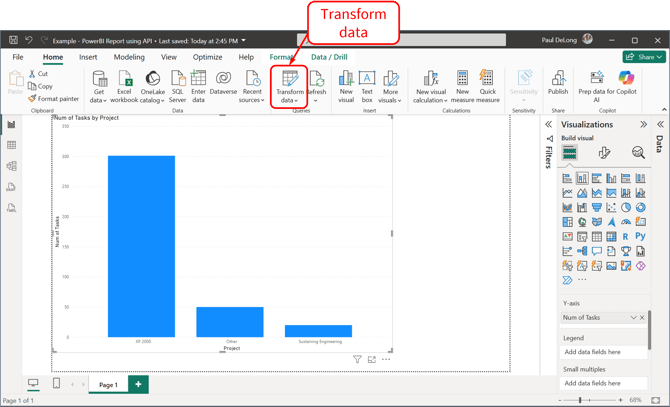This screenshot has width=670, height=407.
Task: Expand Num of Tasks field chevron
Action: pyautogui.click(x=634, y=317)
